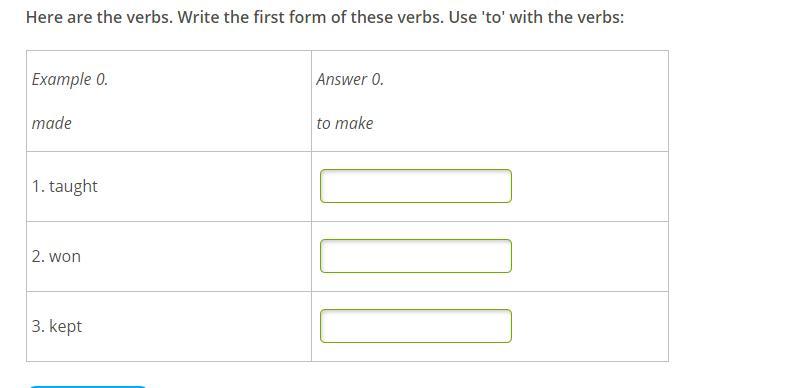The width and height of the screenshot is (809, 388).
Task: Click the word 'Example' in the table header
Action: pyautogui.click(x=61, y=80)
